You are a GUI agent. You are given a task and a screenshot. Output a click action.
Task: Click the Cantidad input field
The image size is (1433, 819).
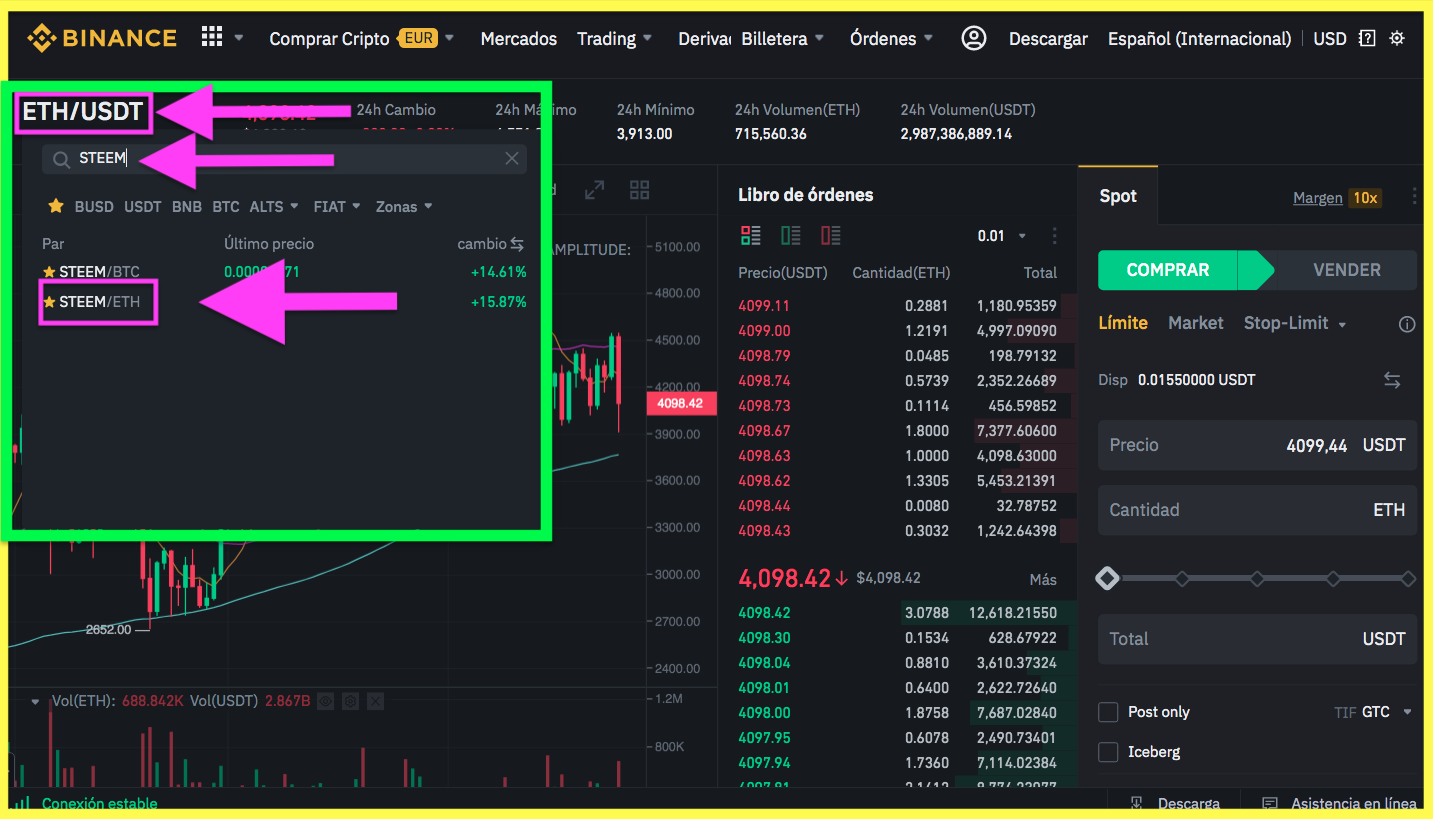1257,510
